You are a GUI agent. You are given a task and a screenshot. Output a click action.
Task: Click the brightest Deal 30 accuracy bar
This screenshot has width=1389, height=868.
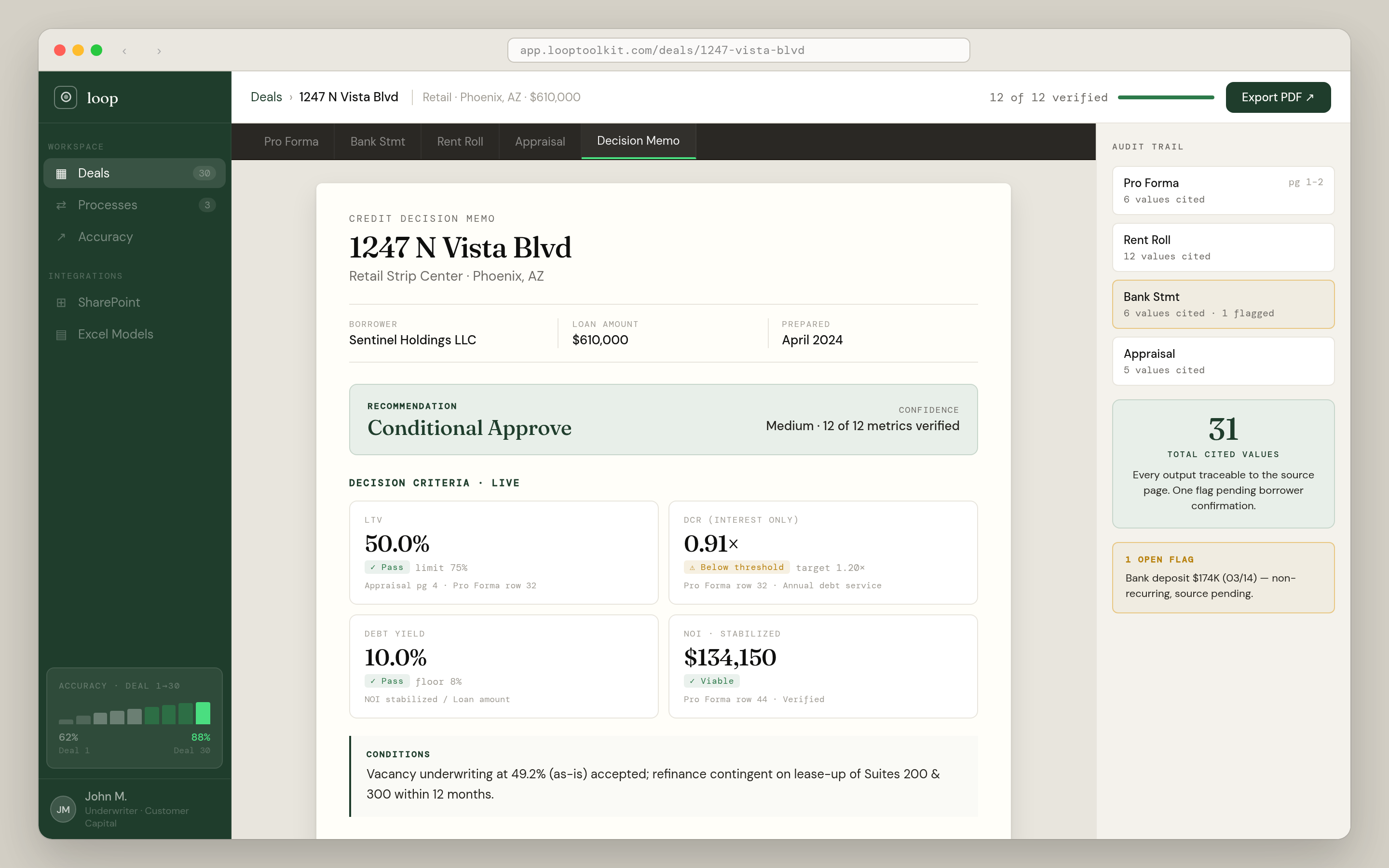203,713
